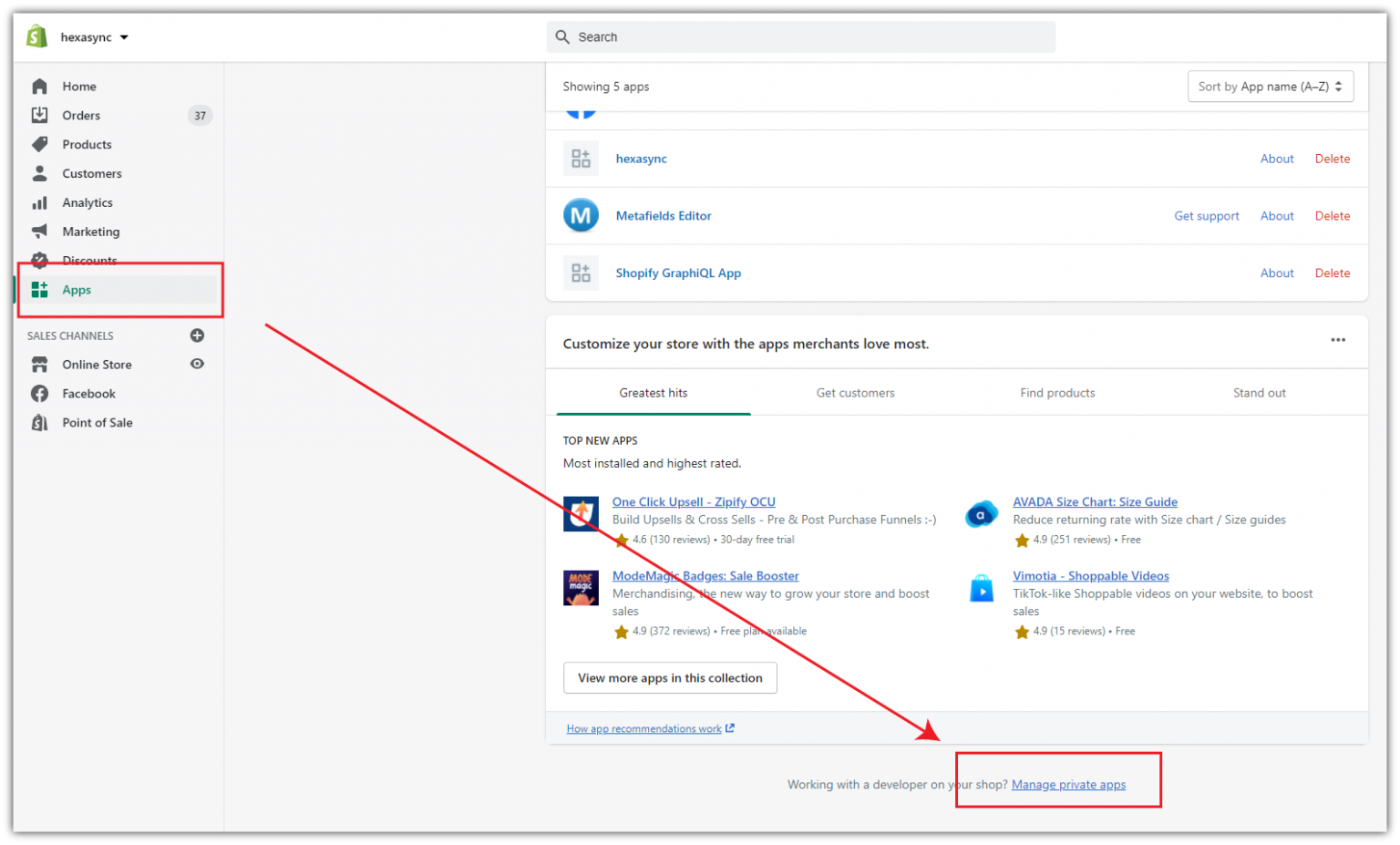Click the plus to add sales channel
The height and width of the screenshot is (845, 1400).
[197, 335]
